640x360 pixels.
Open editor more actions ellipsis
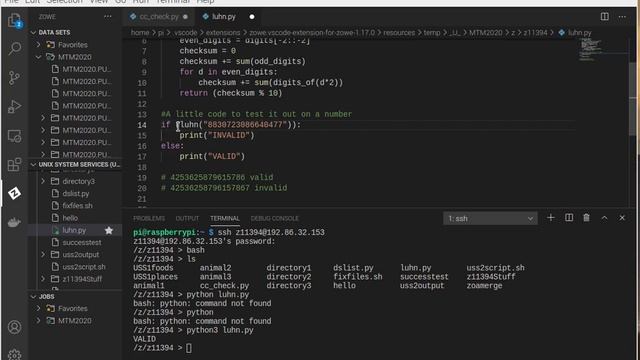[622, 17]
